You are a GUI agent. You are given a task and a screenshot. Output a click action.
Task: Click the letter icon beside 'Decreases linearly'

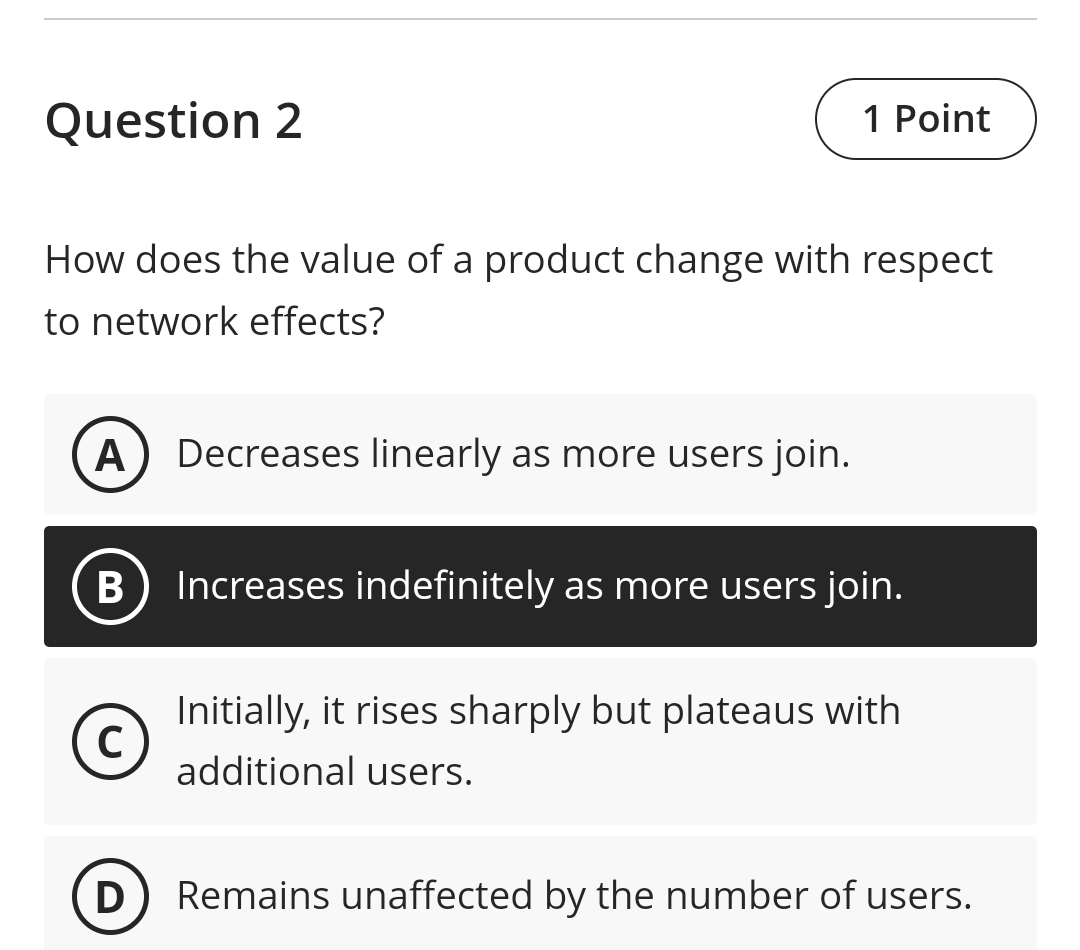(110, 453)
